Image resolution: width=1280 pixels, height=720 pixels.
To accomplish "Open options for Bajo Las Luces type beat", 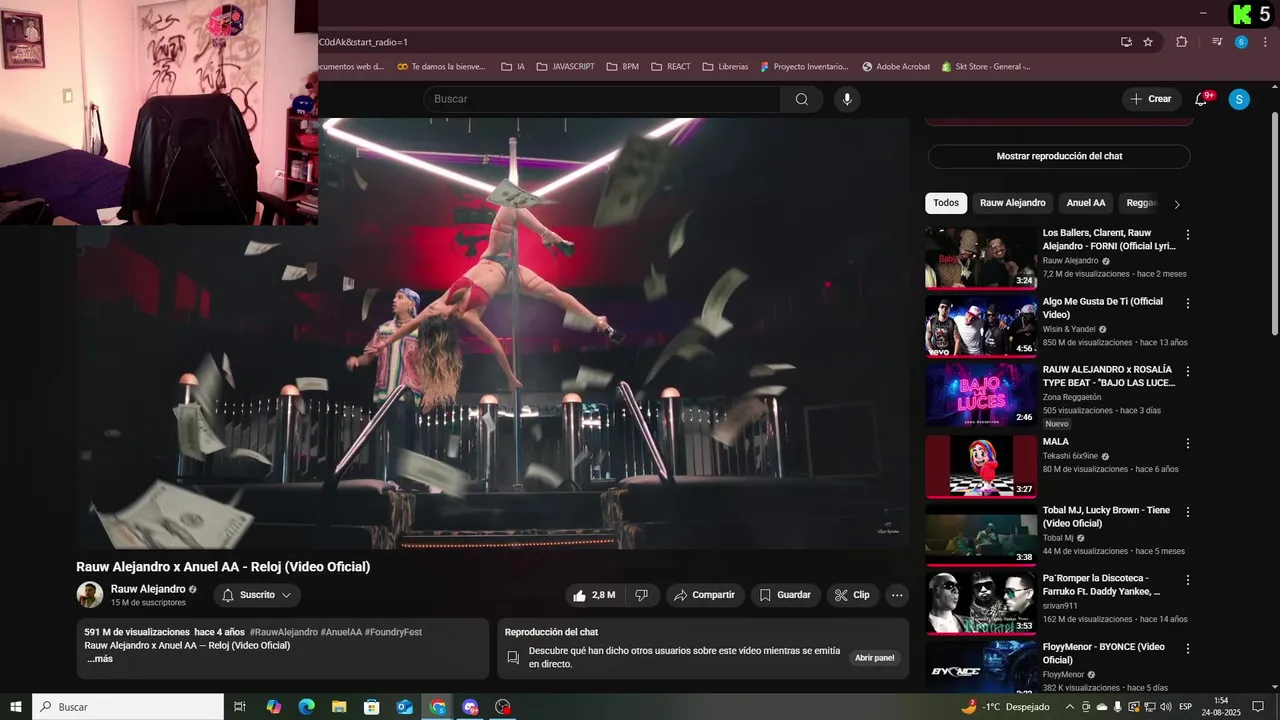I will coord(1188,371).
